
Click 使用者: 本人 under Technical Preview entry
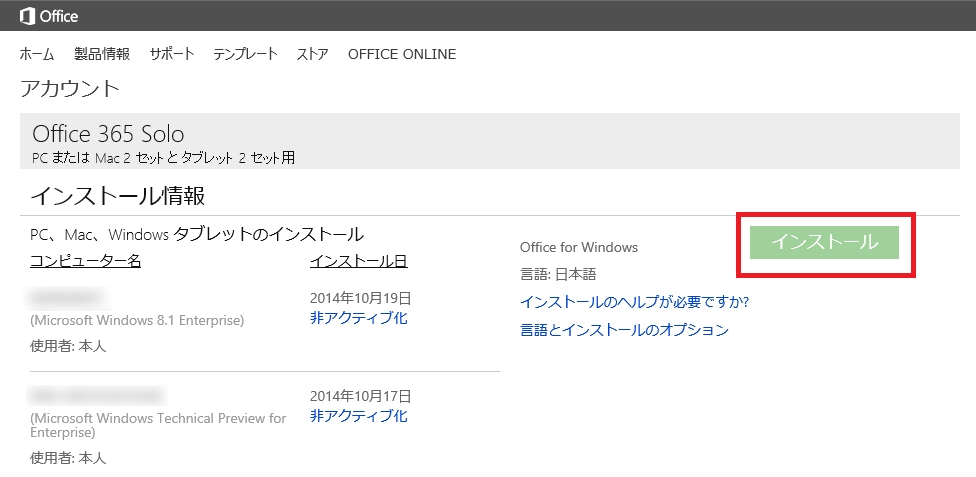tap(68, 459)
